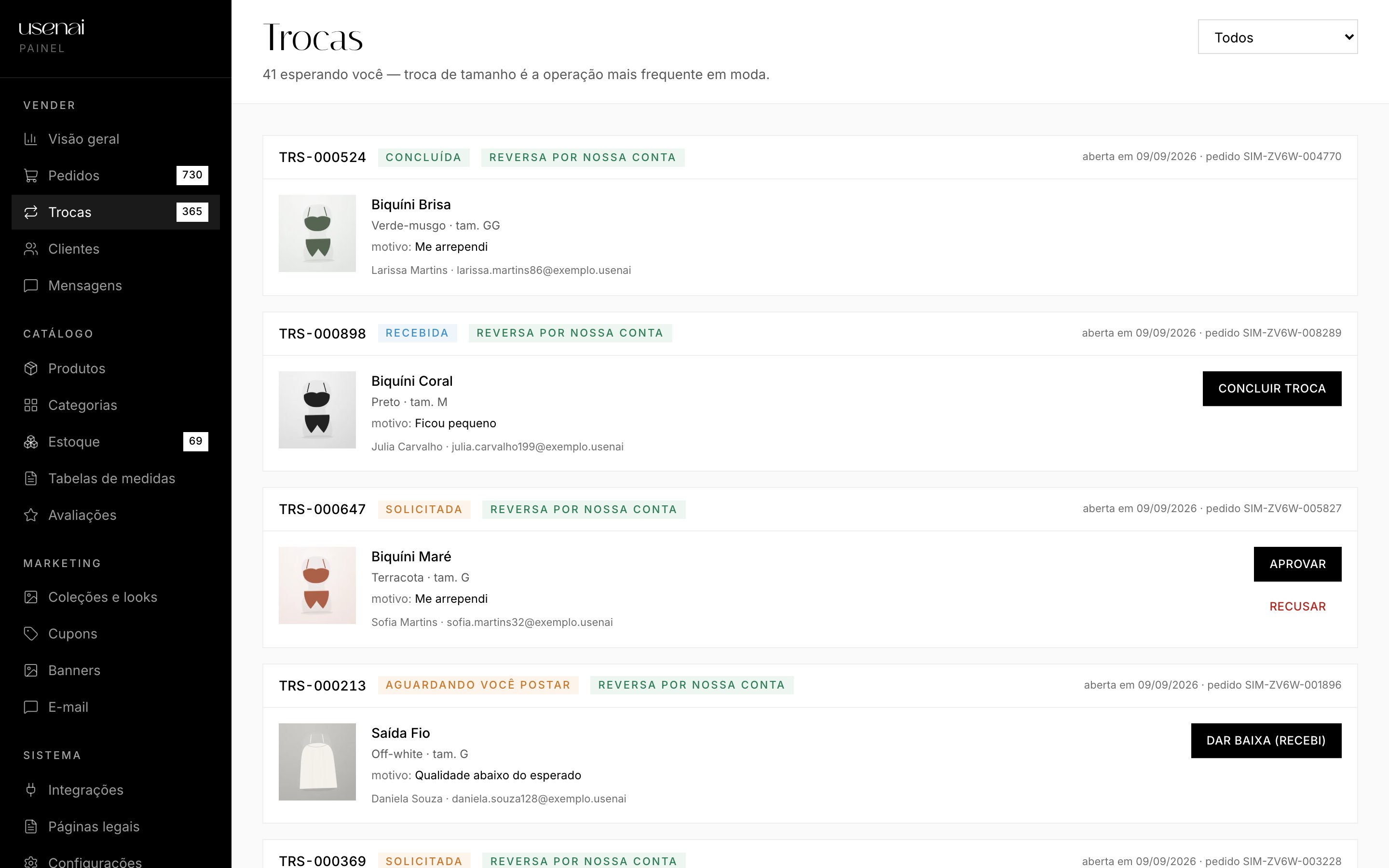This screenshot has width=1389, height=868.
Task: Click the Visão geral chart icon
Action: (31, 139)
